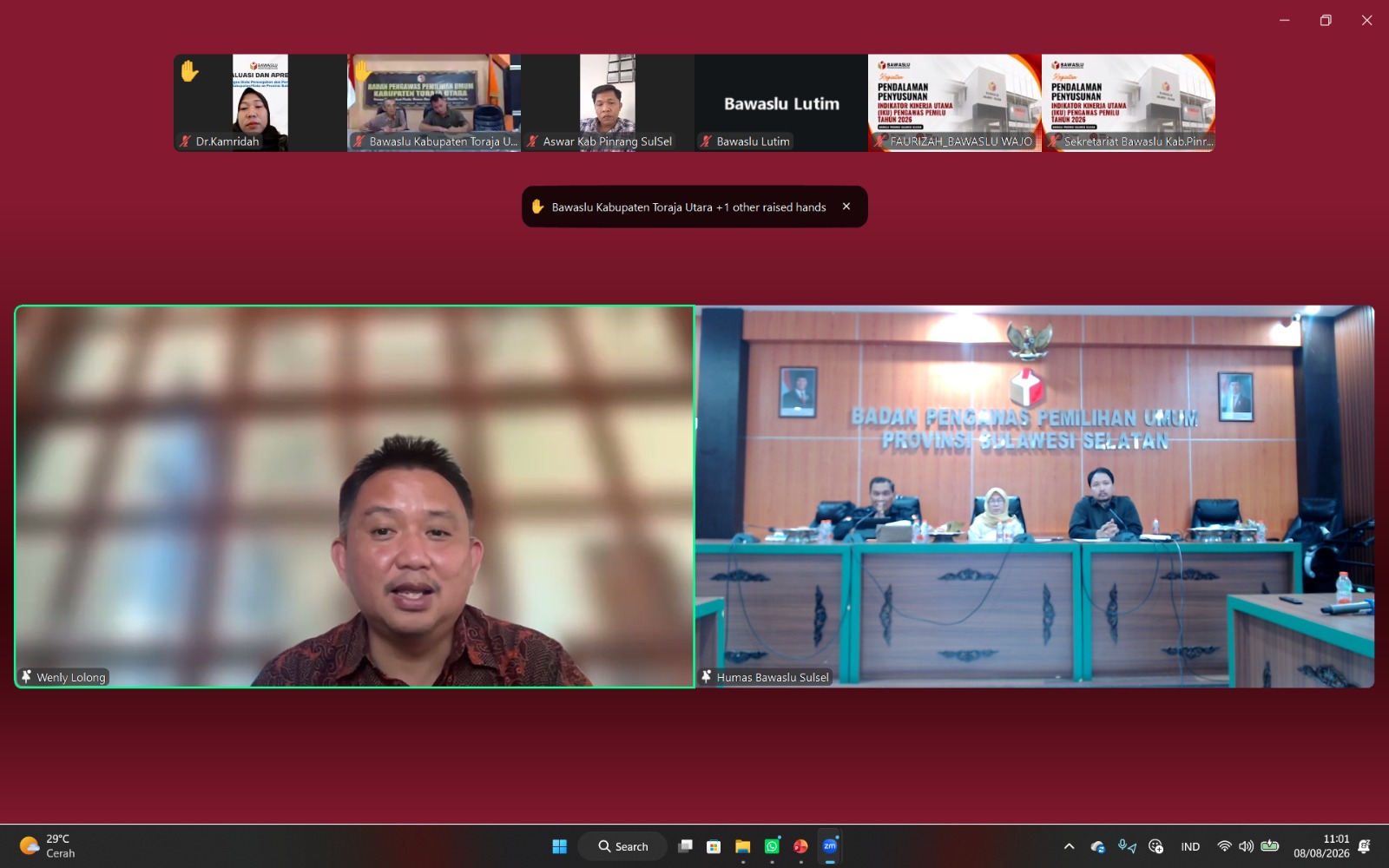Click the muted microphone icon beside Dr.Kamridah
The width and height of the screenshot is (1389, 868).
click(185, 141)
